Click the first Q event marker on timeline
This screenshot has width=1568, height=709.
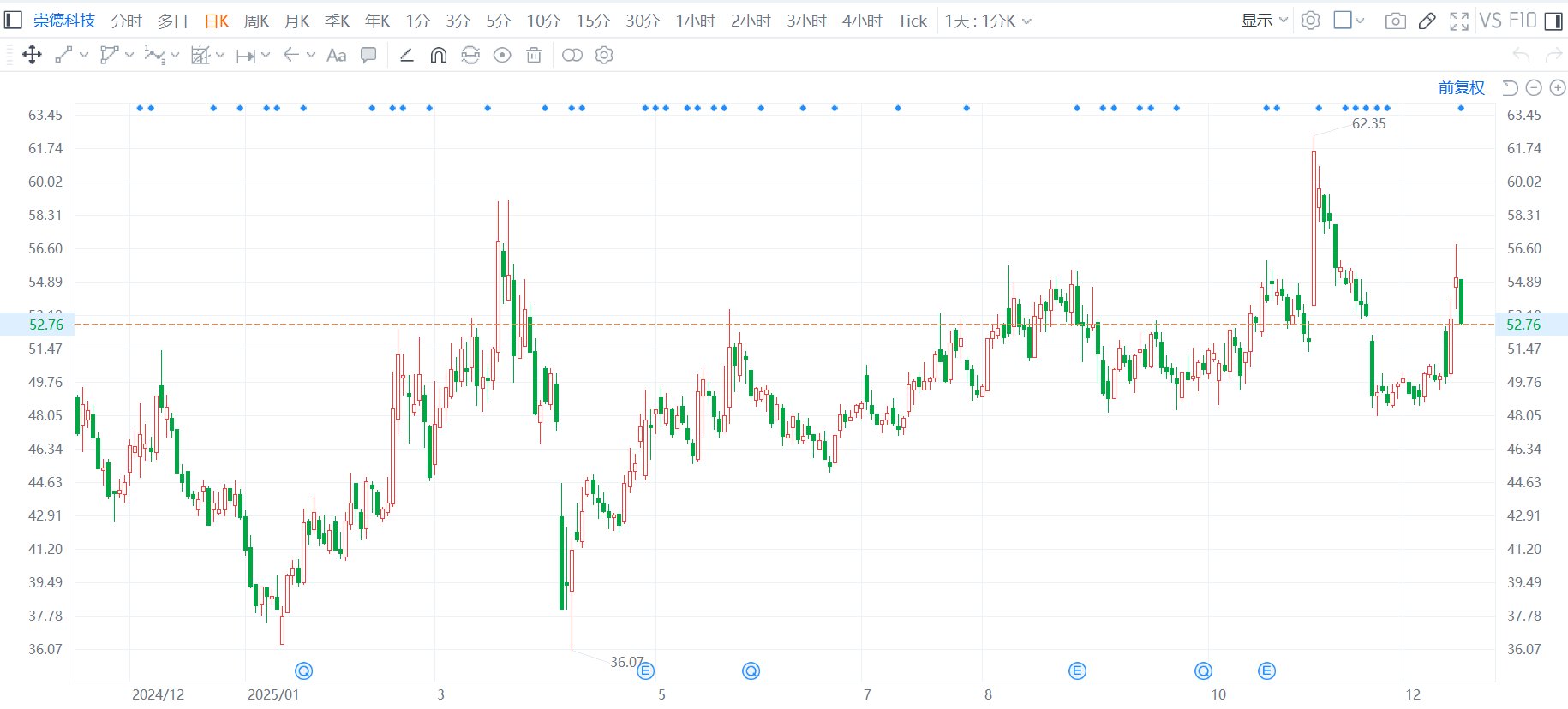click(x=303, y=671)
